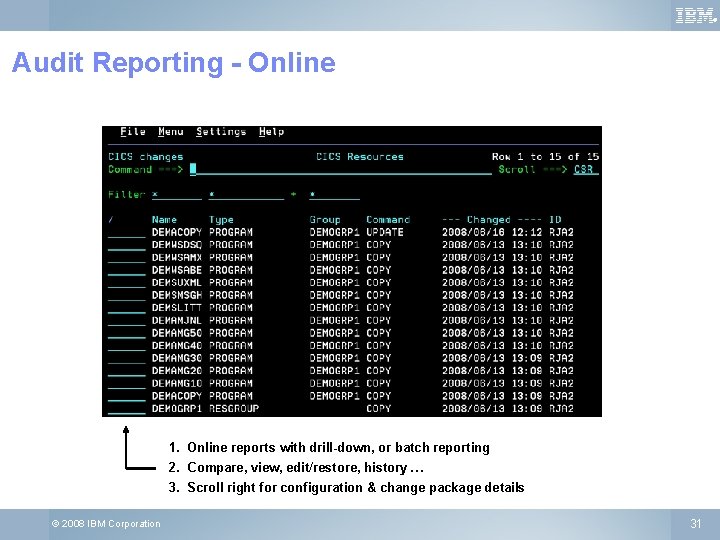Place cursor in the DEMSMSGH row's action field
Image resolution: width=720 pixels, height=540 pixels.
pos(127,296)
